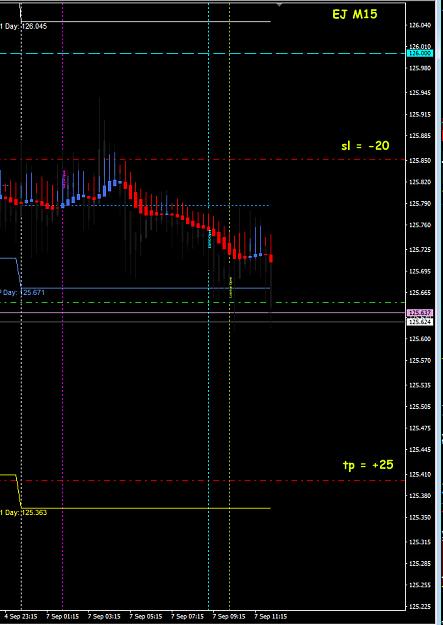The image size is (443, 625).
Task: Click the 125.225 value on price scale
Action: tap(420, 607)
